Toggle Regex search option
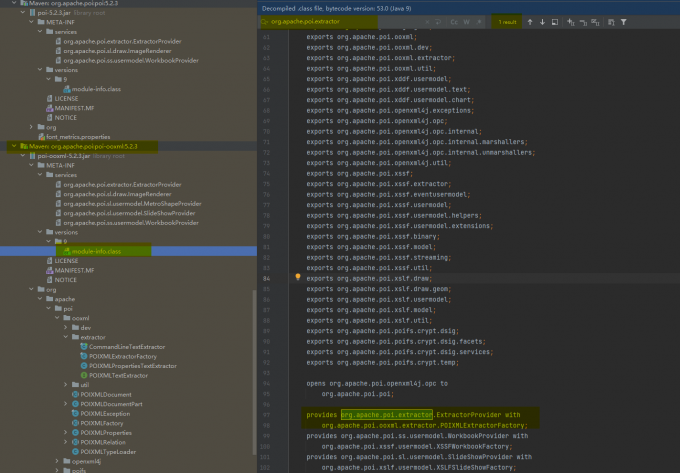 point(479,22)
